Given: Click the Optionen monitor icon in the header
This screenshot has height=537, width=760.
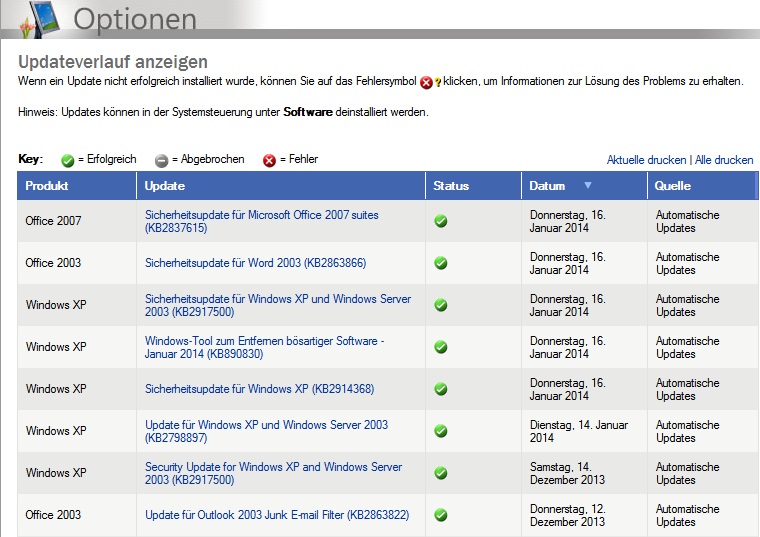Looking at the screenshot, I should click(x=40, y=19).
